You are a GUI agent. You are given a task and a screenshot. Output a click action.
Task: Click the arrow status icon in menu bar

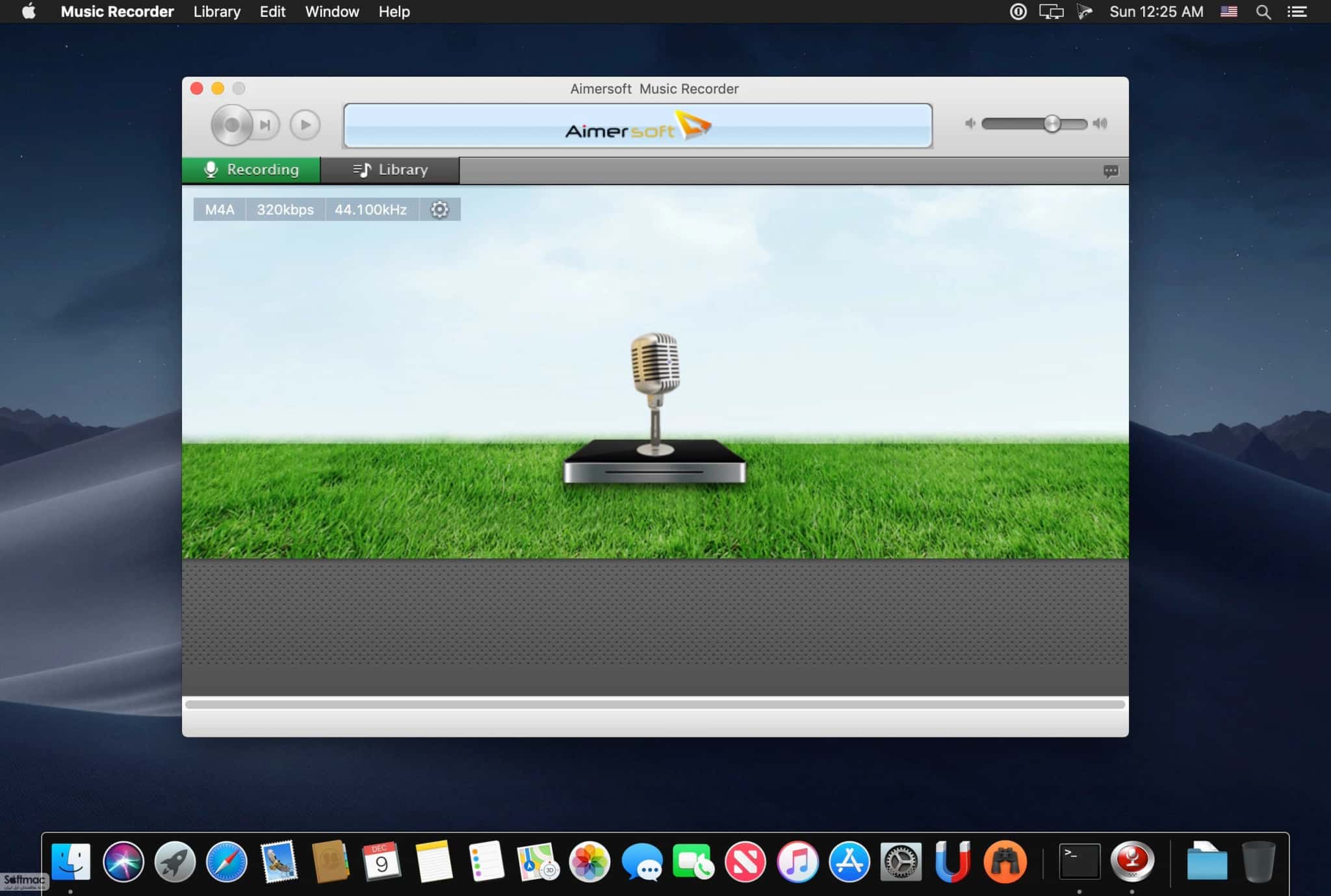[1085, 12]
